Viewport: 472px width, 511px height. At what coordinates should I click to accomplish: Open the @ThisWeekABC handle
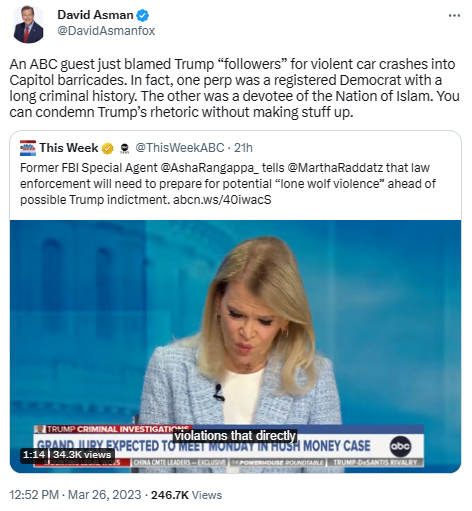pyautogui.click(x=180, y=148)
